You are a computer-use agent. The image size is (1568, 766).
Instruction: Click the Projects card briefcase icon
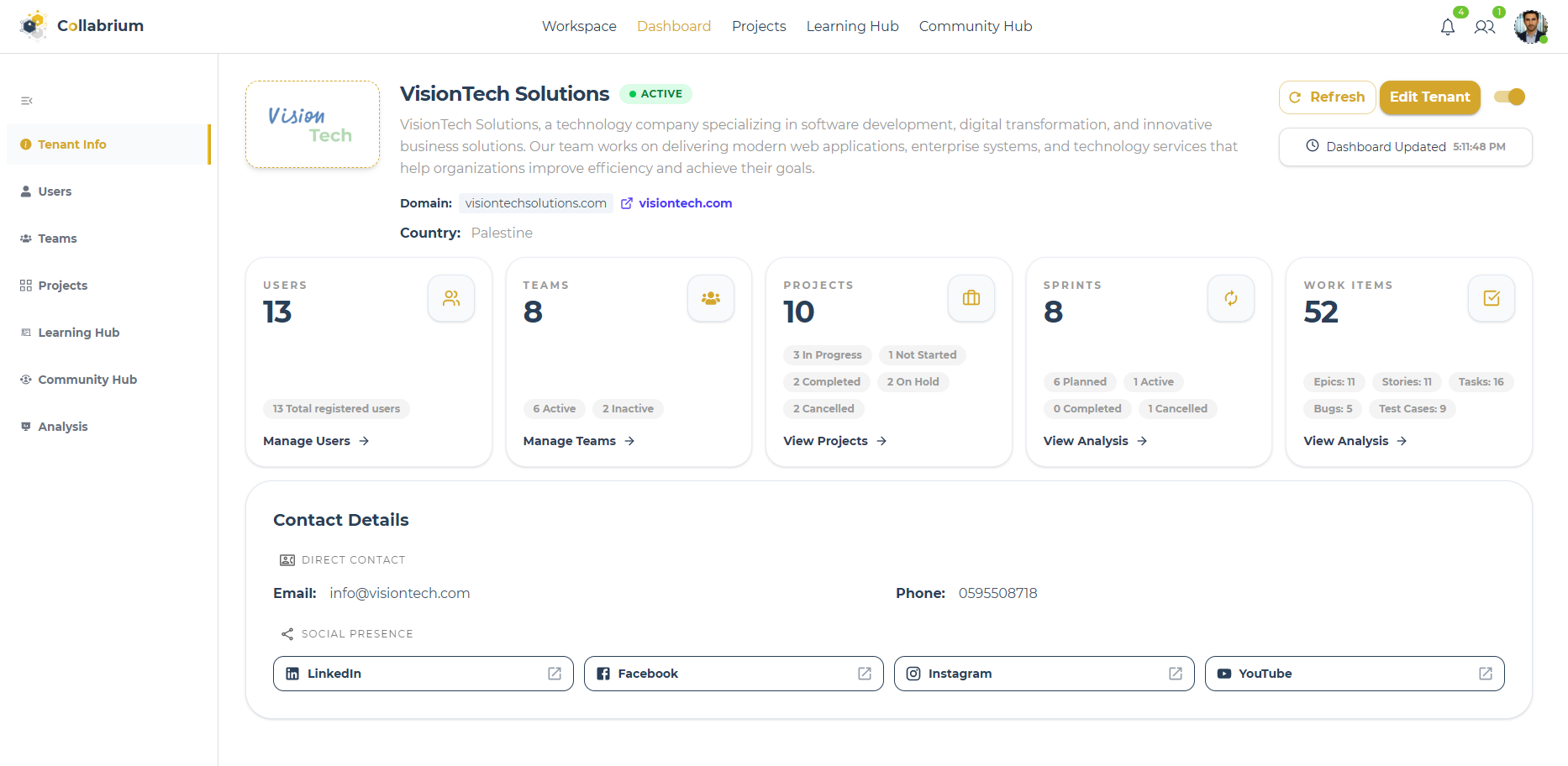971,298
